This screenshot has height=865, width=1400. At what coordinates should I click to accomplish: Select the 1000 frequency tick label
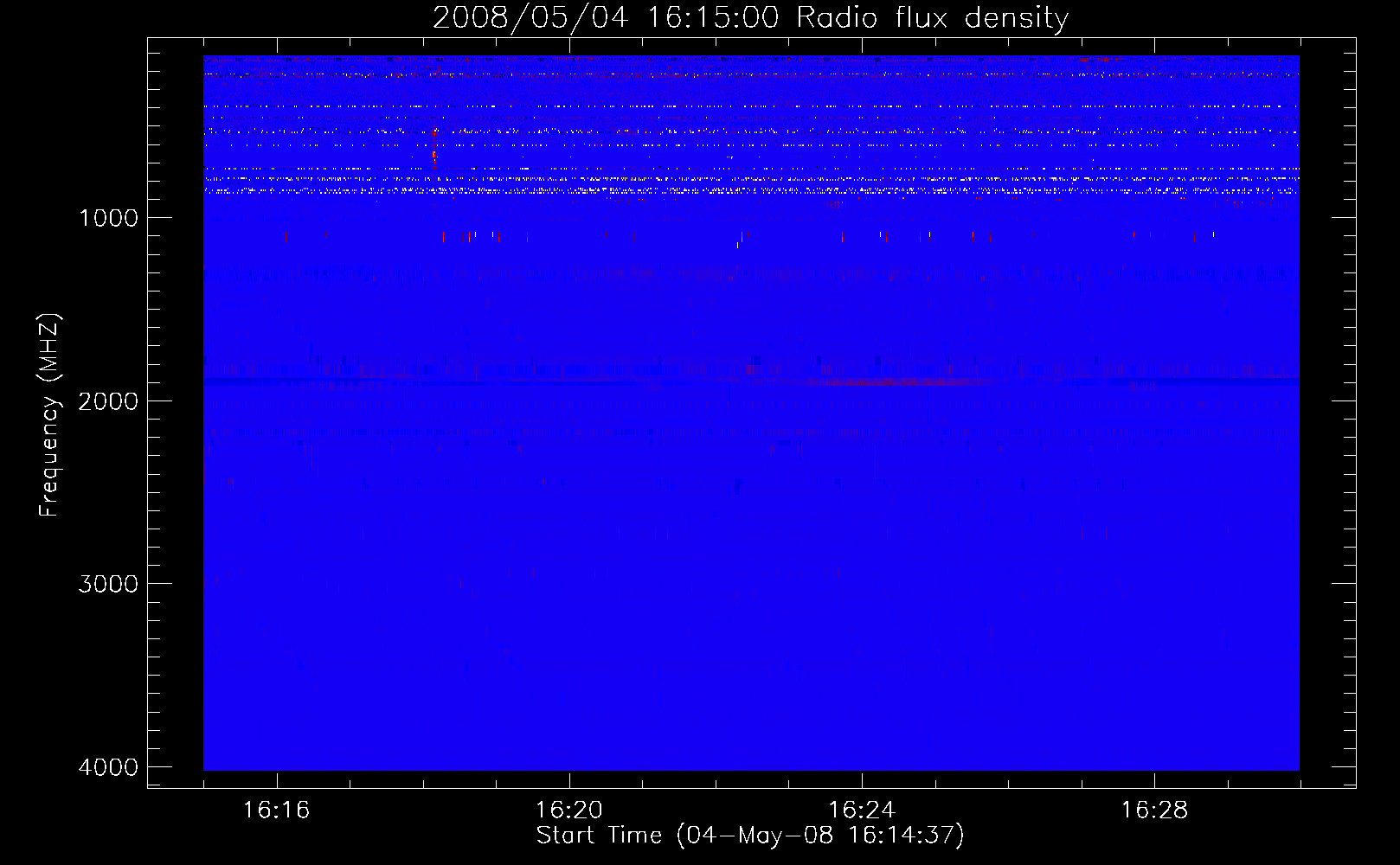coord(108,218)
